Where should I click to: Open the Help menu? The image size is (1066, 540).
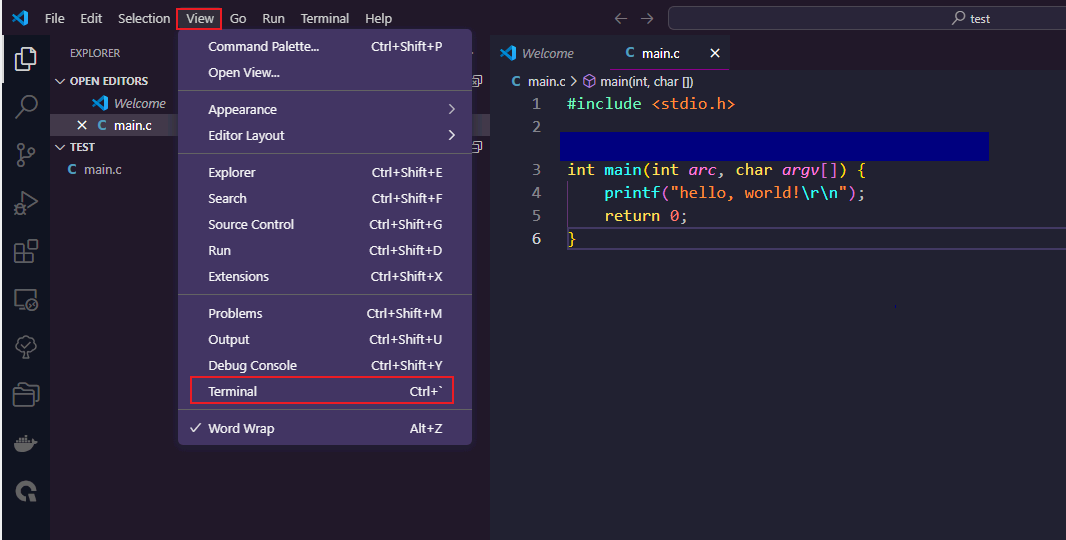[x=378, y=18]
